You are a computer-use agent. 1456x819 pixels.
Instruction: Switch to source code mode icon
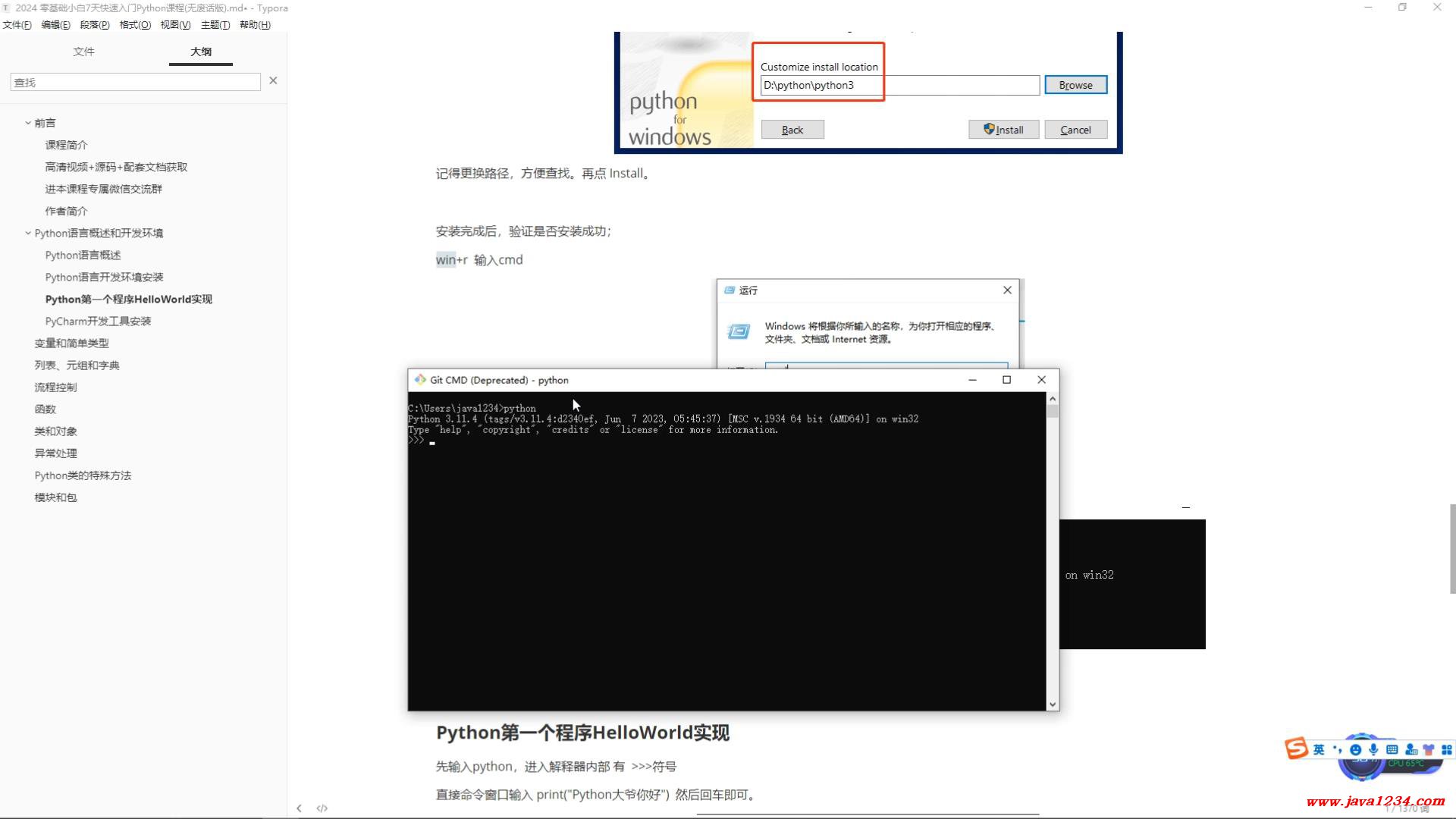(x=322, y=808)
